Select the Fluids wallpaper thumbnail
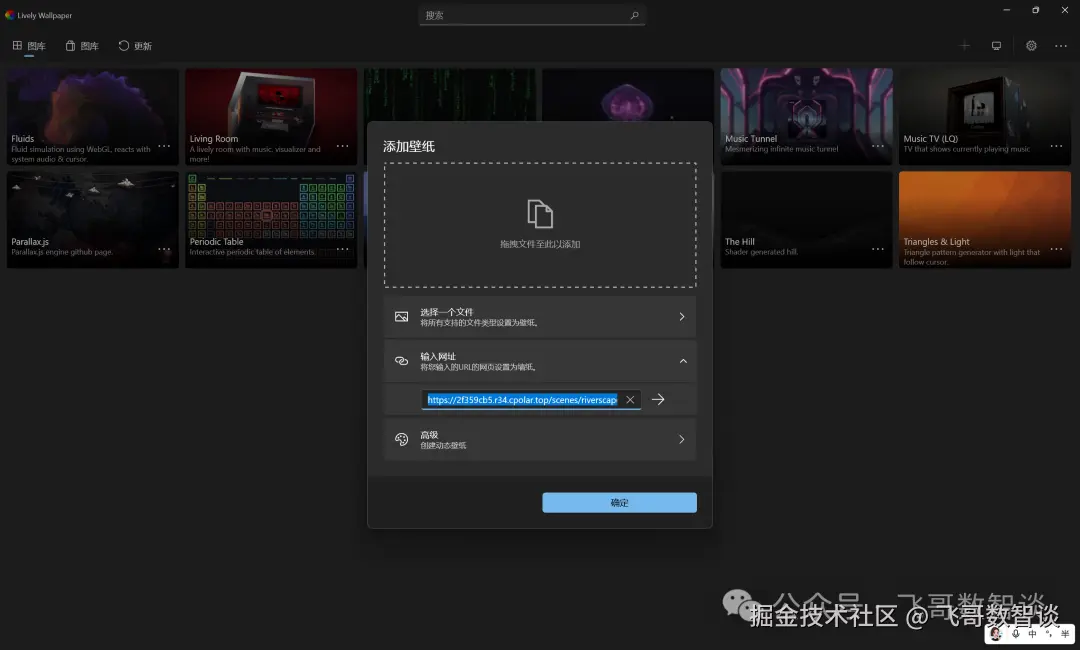This screenshot has height=650, width=1080. tap(93, 116)
